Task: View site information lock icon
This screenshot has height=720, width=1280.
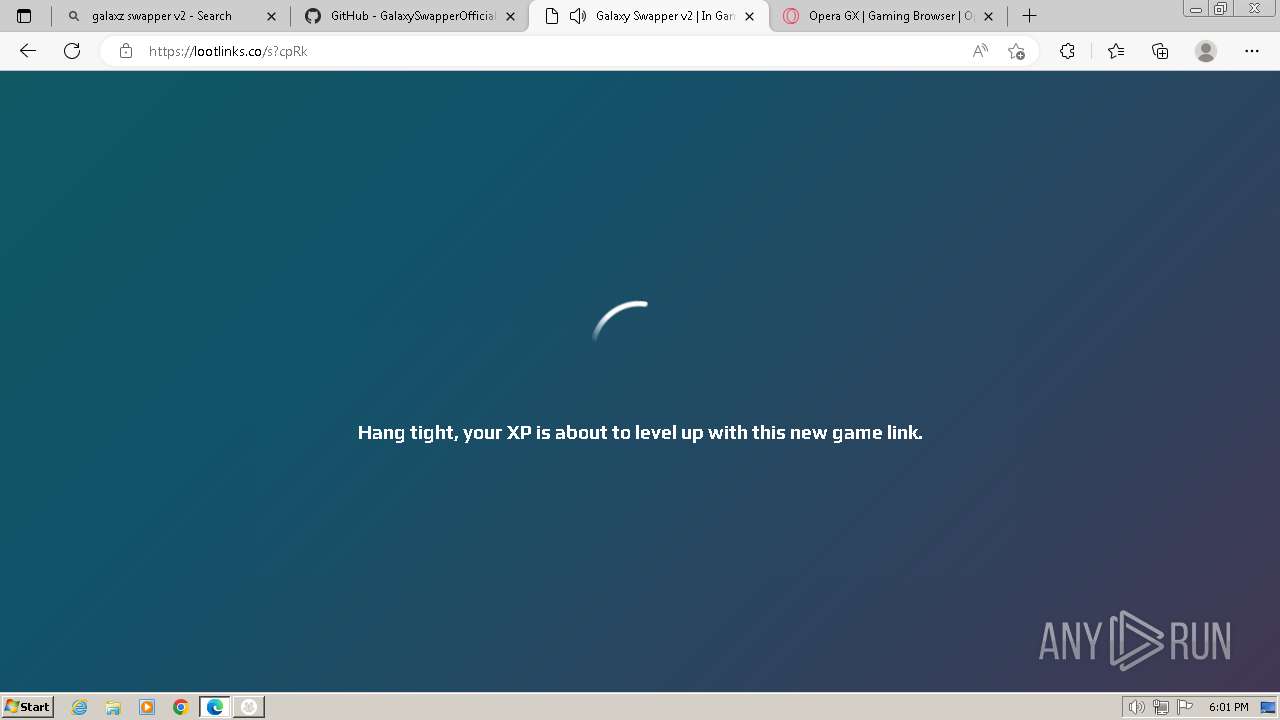Action: [125, 51]
